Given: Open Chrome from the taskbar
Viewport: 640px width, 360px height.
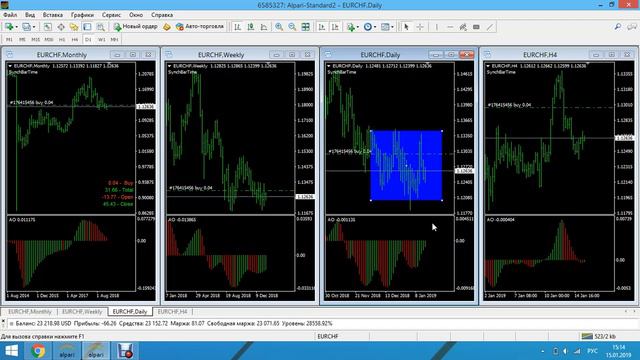Looking at the screenshot, I should point(38,351).
